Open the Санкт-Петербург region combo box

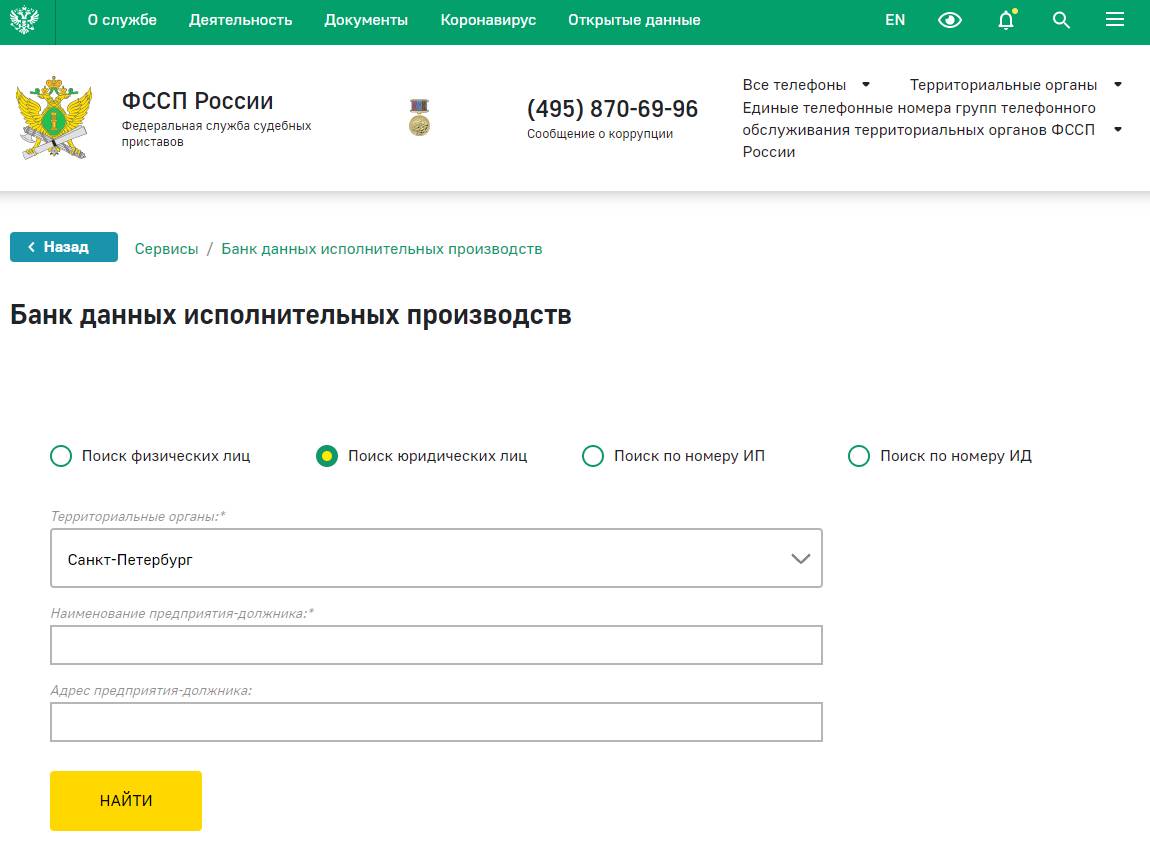click(436, 558)
